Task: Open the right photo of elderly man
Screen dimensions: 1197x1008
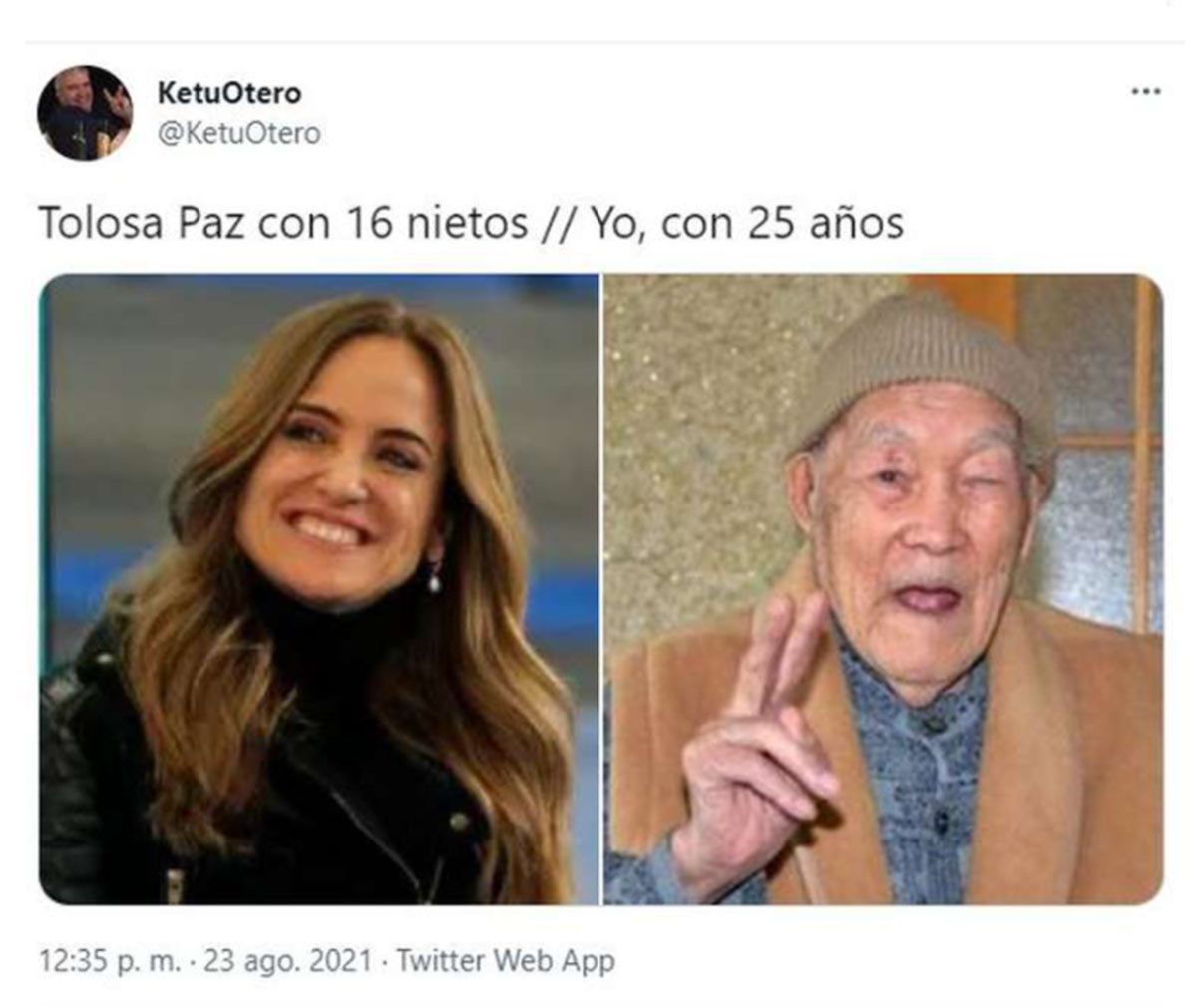Action: (x=884, y=589)
